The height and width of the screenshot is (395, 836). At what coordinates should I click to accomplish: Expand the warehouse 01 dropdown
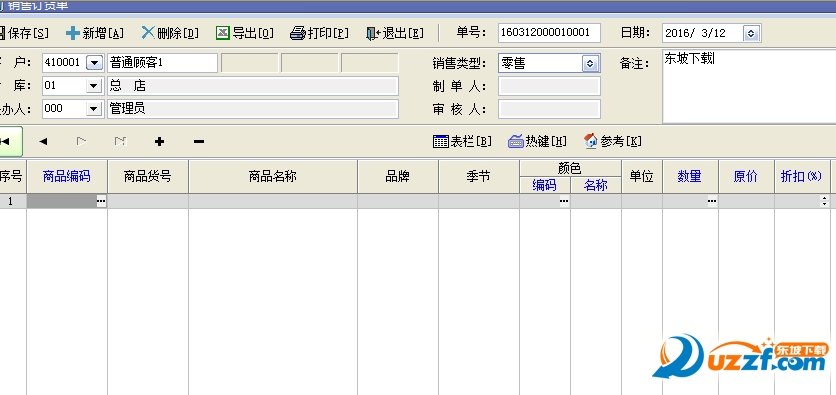tap(94, 86)
